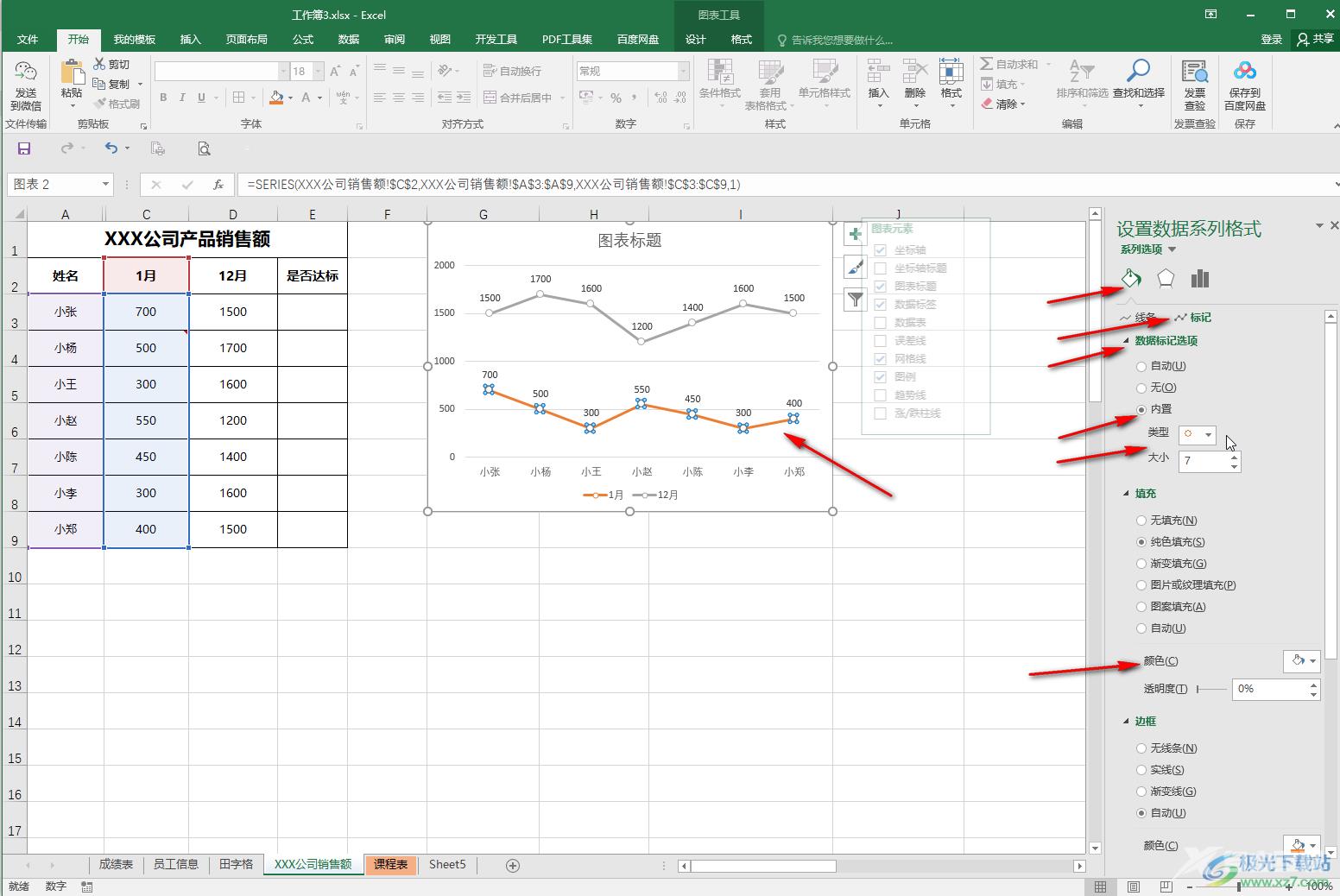Switch to the Page Layout tab
This screenshot has height=896, width=1340.
tap(247, 40)
